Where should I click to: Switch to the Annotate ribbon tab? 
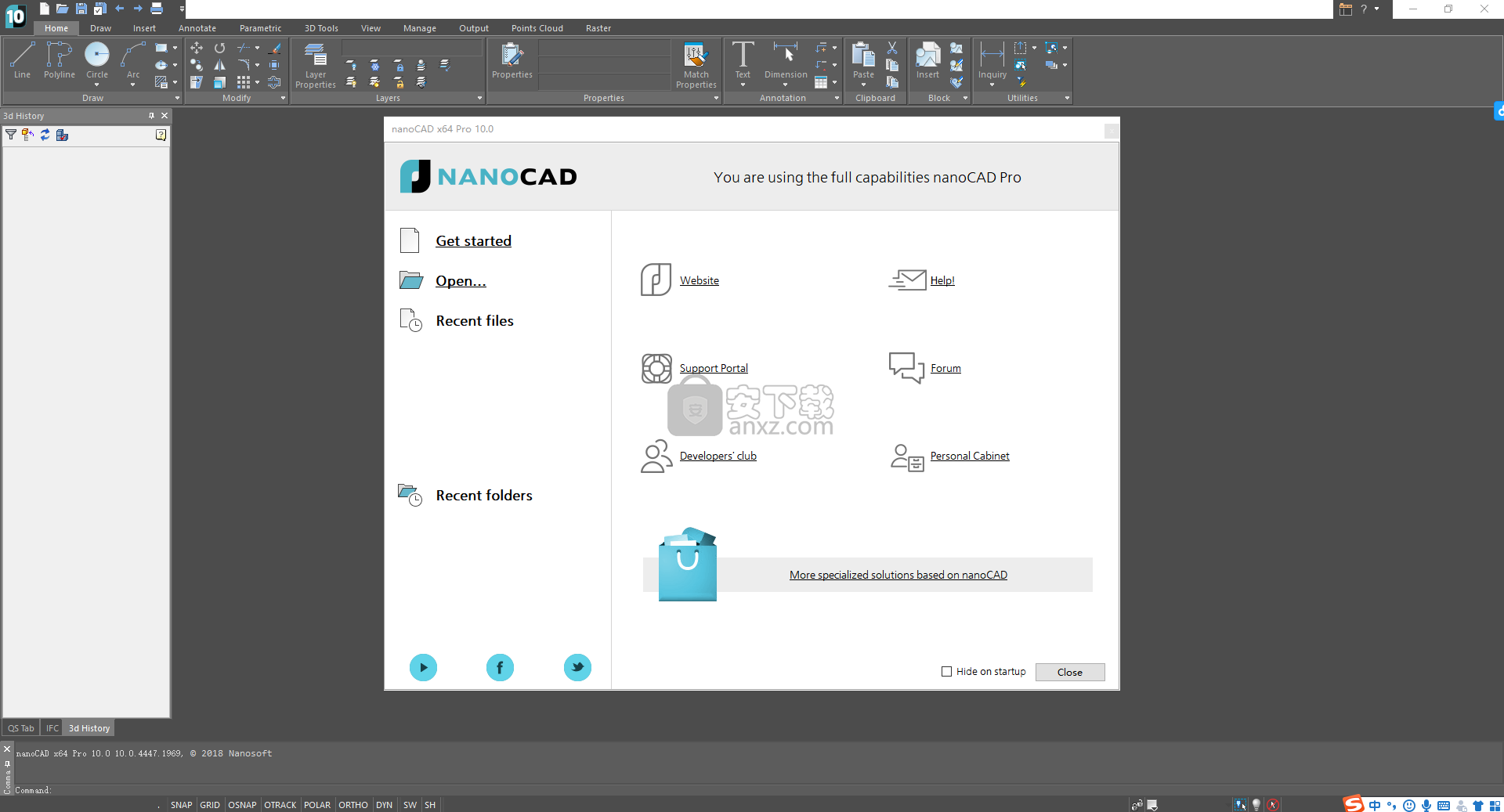click(197, 28)
